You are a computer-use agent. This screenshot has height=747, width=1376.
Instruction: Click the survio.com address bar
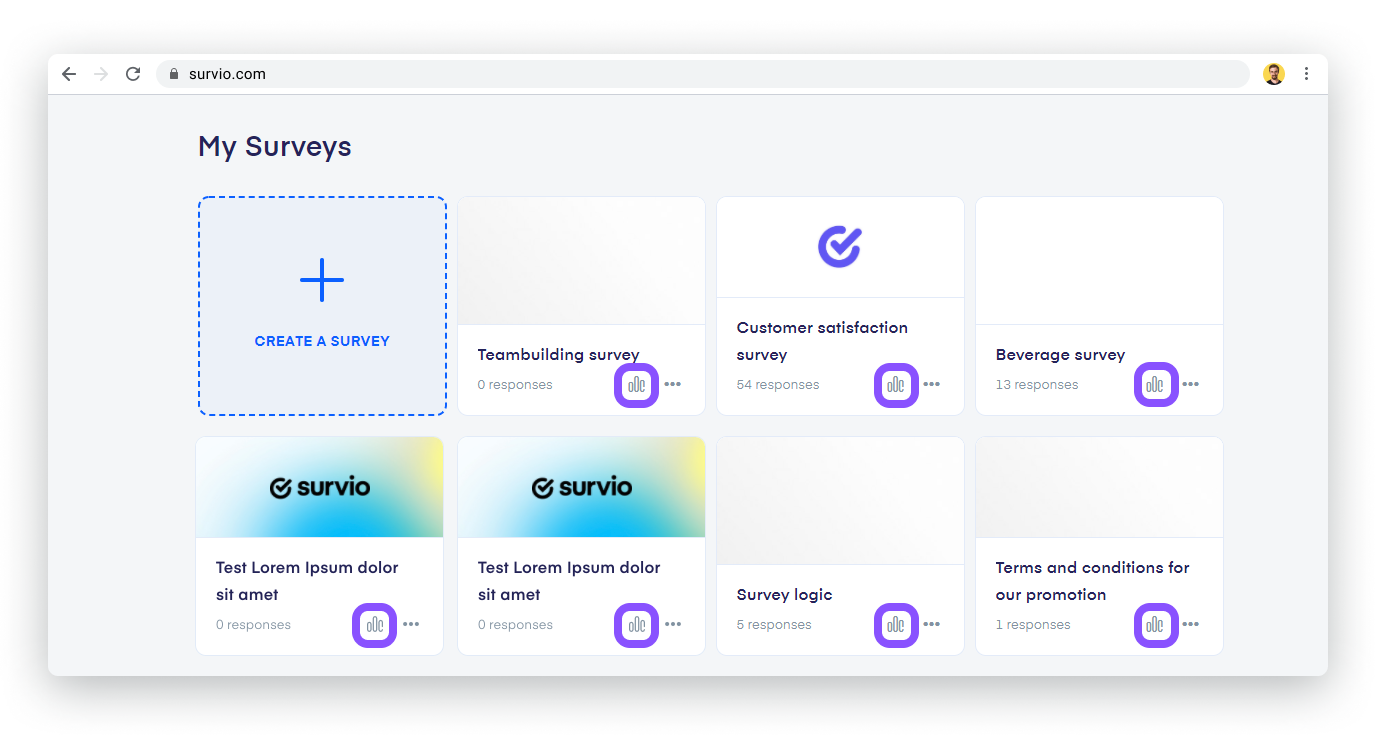(x=703, y=74)
